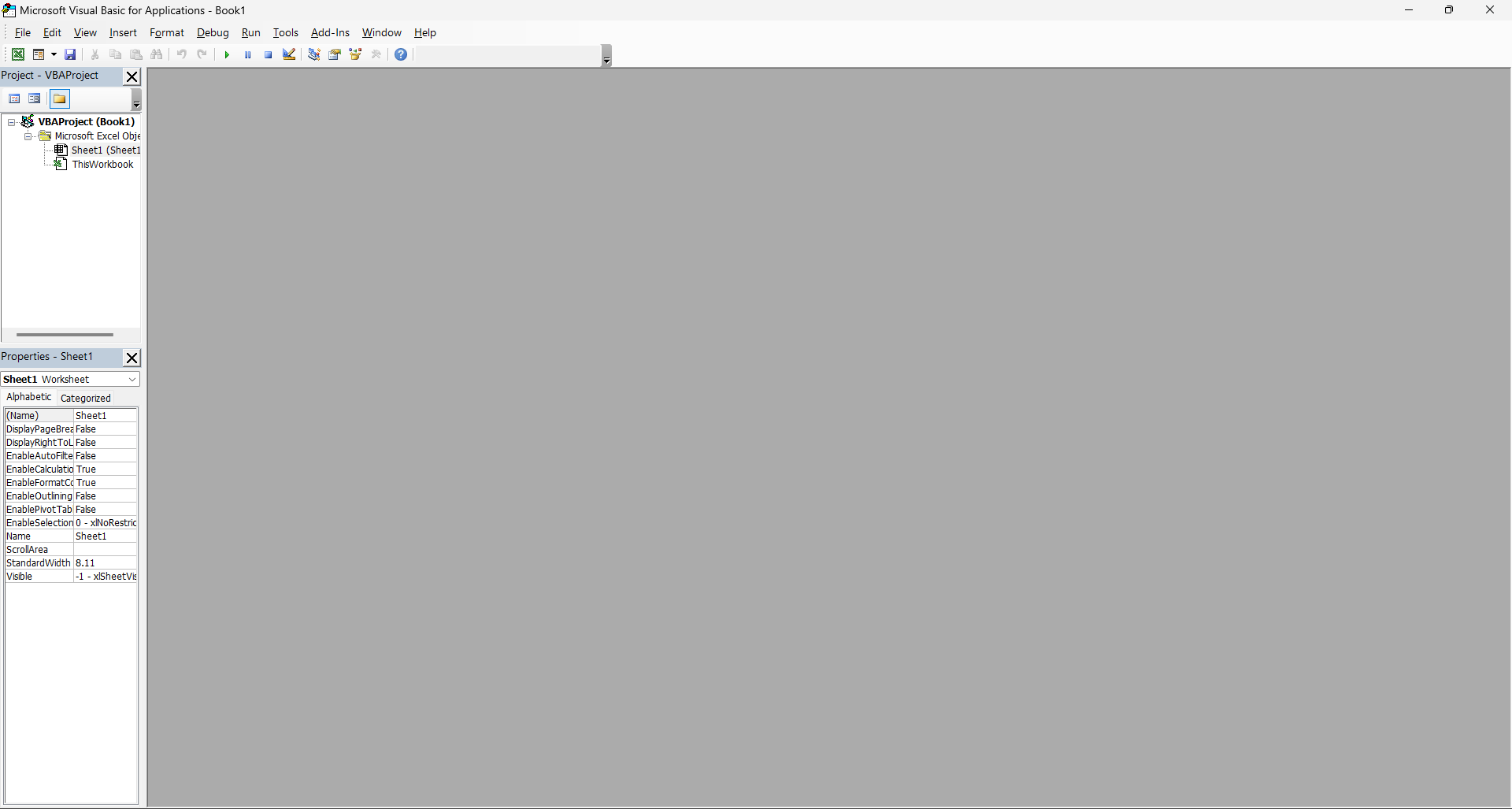1512x809 pixels.
Task: Select ThisWorkbook in the project tree
Action: point(102,165)
